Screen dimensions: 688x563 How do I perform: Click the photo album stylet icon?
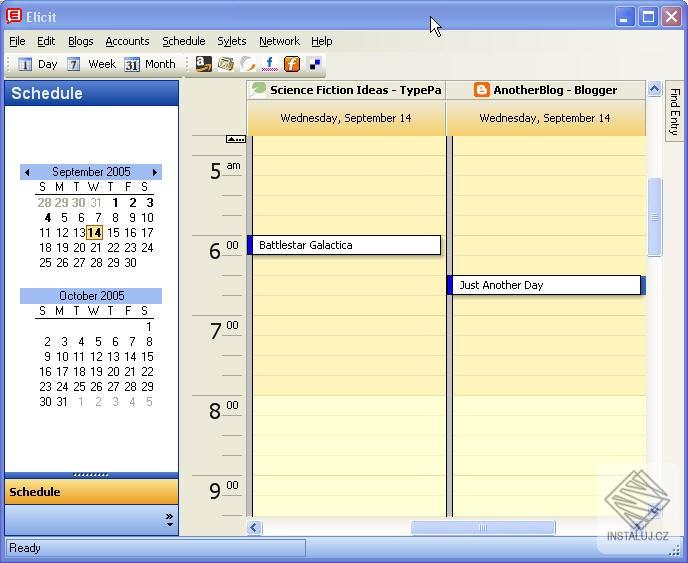[226, 65]
